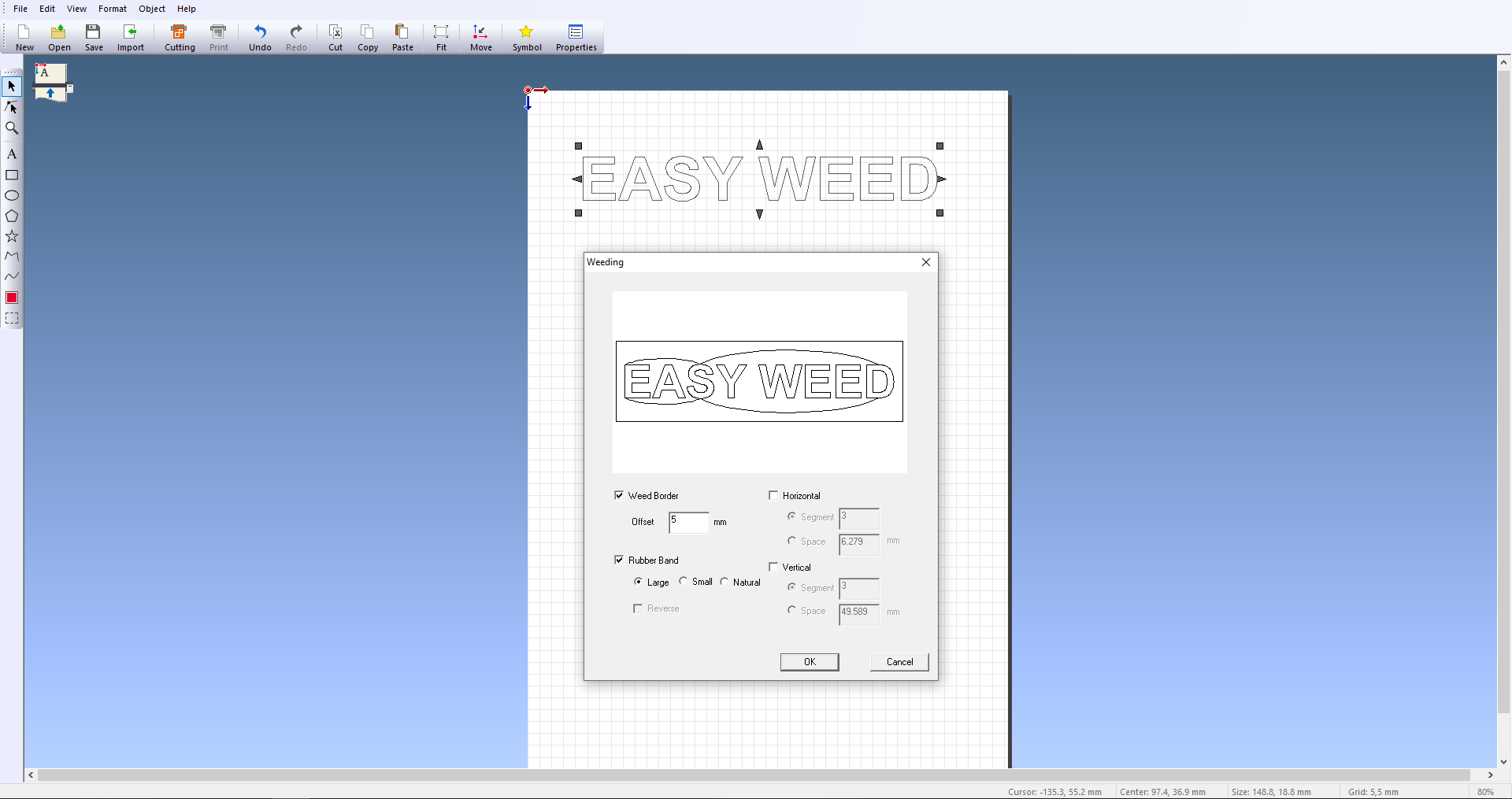Confirm weeding settings with OK

(x=810, y=662)
